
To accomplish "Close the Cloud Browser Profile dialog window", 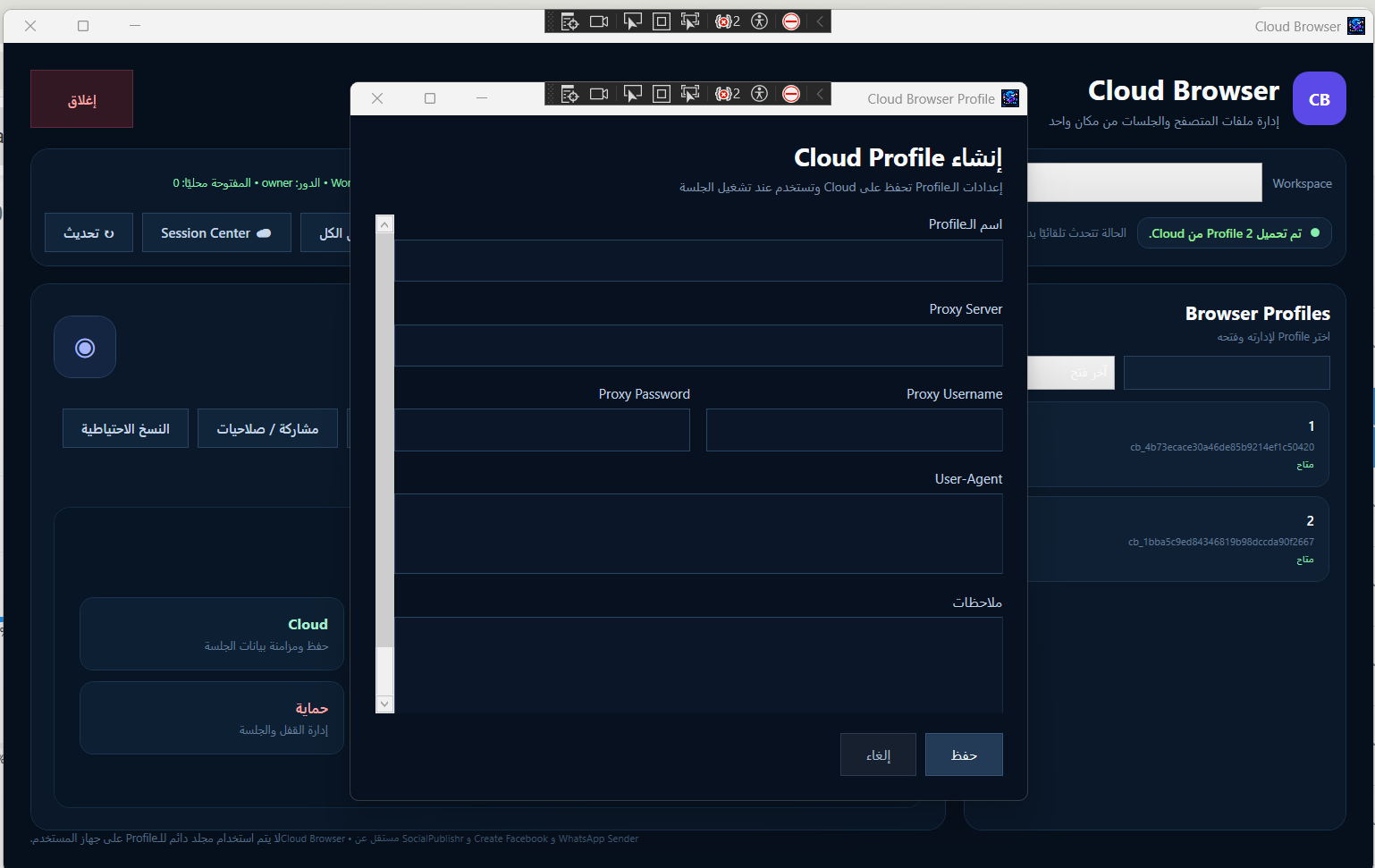I will [377, 98].
